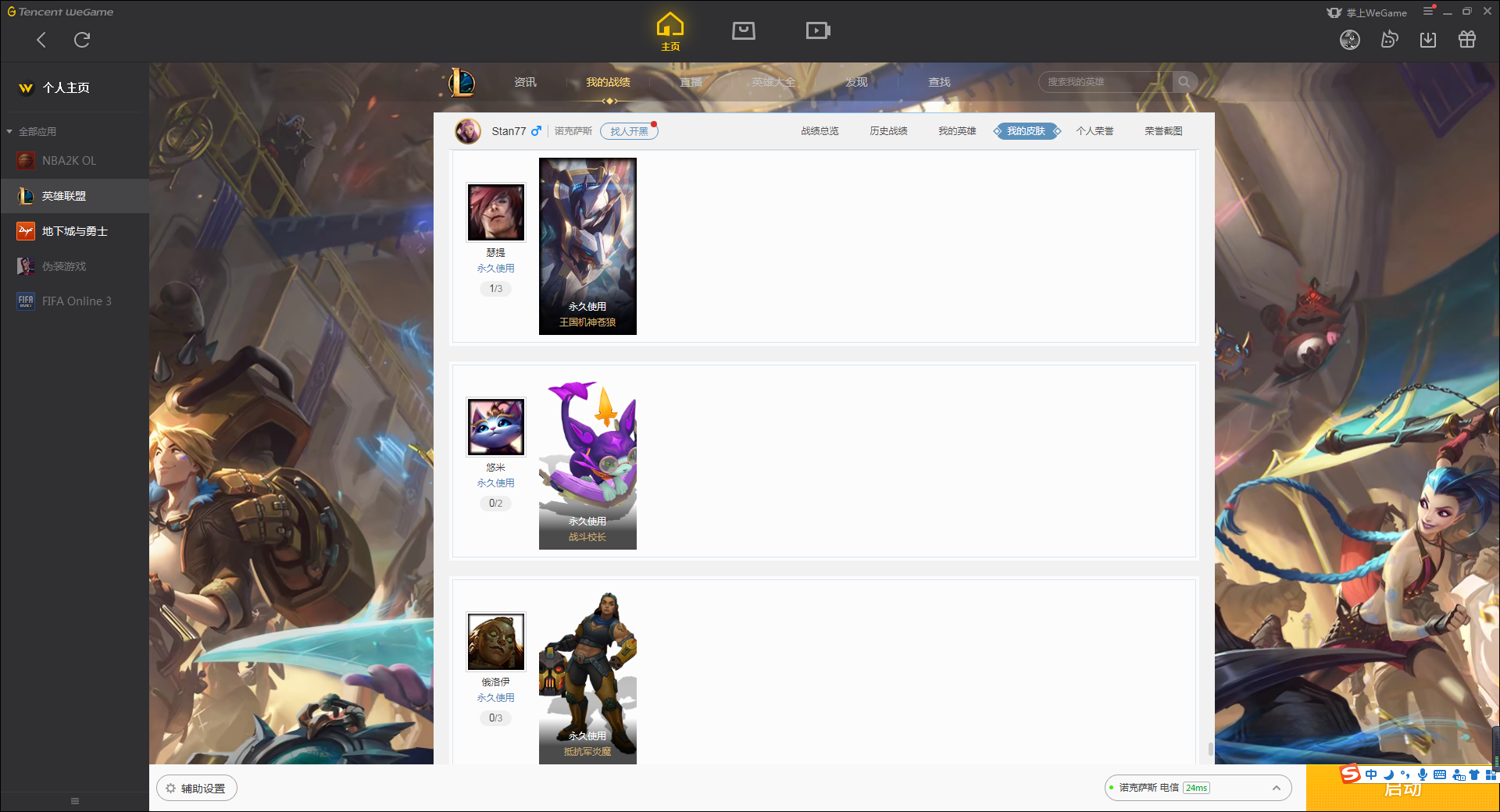The height and width of the screenshot is (812, 1500).
Task: Toggle Sogou punctuation mode icon
Action: pyautogui.click(x=1405, y=775)
